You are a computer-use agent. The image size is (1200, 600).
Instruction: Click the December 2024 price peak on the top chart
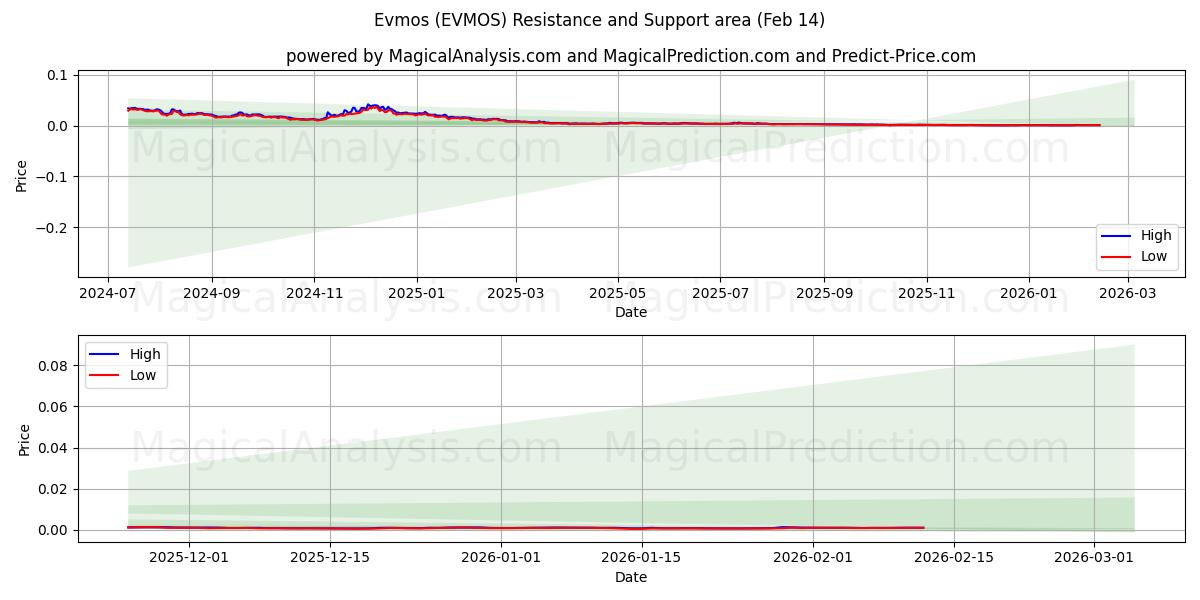point(372,105)
